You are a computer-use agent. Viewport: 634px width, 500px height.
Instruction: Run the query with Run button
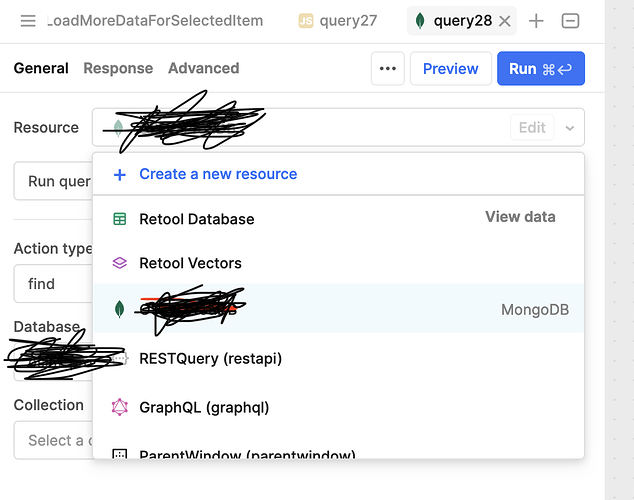click(541, 68)
